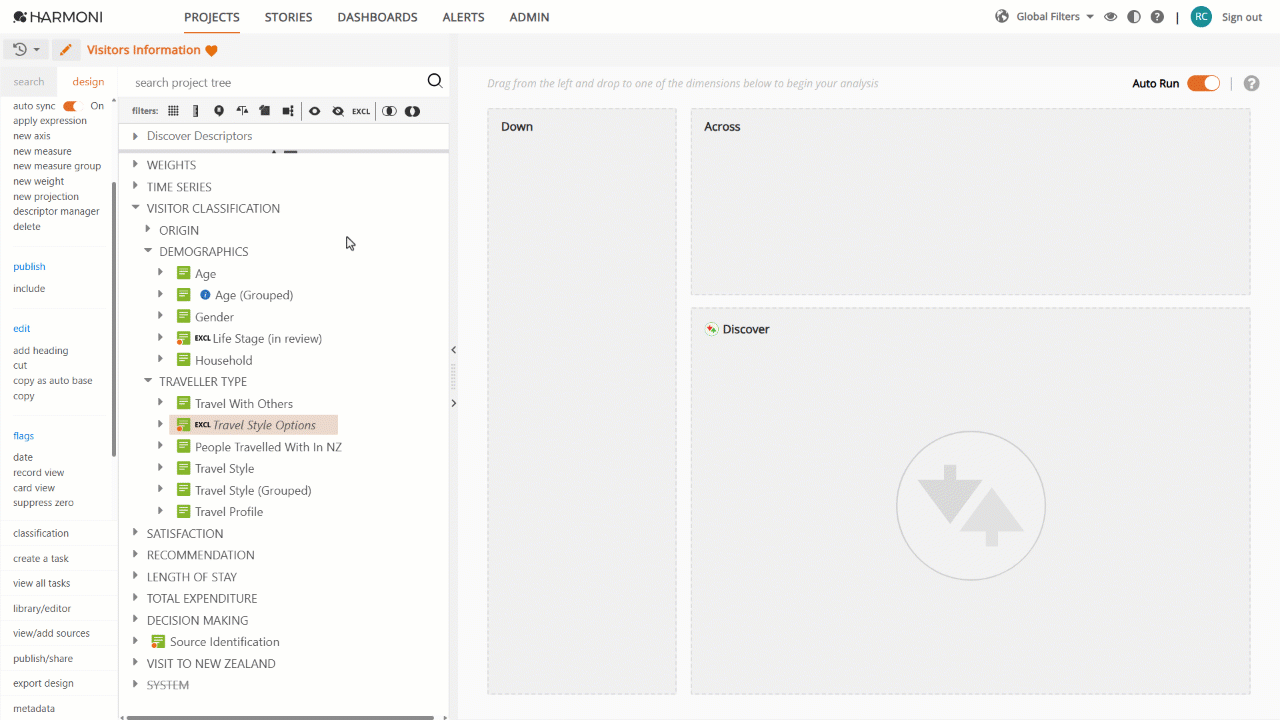
Task: Click the Sign out link
Action: (1242, 17)
